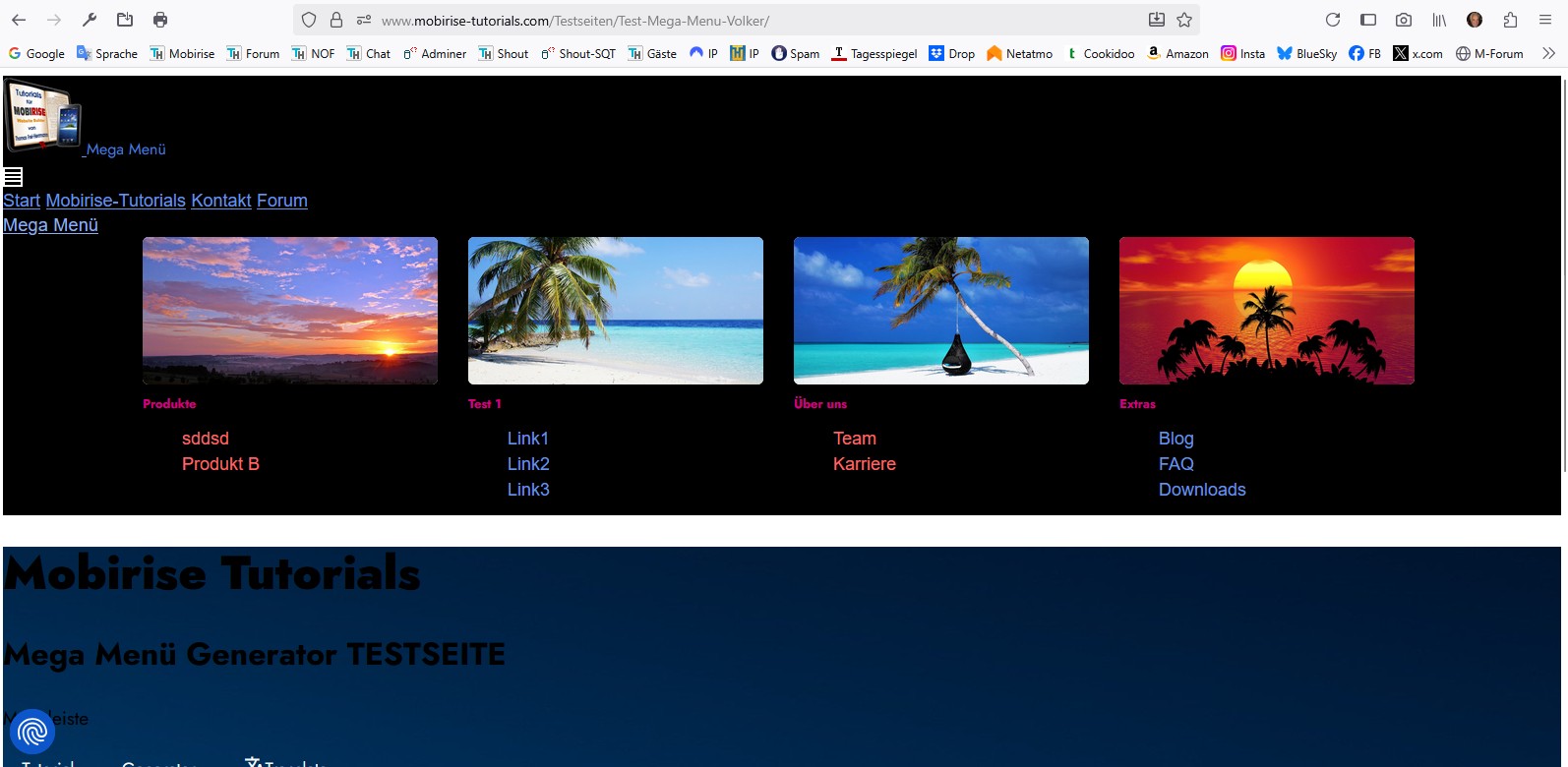This screenshot has height=767, width=1568.
Task: Show more bookmarks with the overflow chevron
Action: tap(1548, 53)
